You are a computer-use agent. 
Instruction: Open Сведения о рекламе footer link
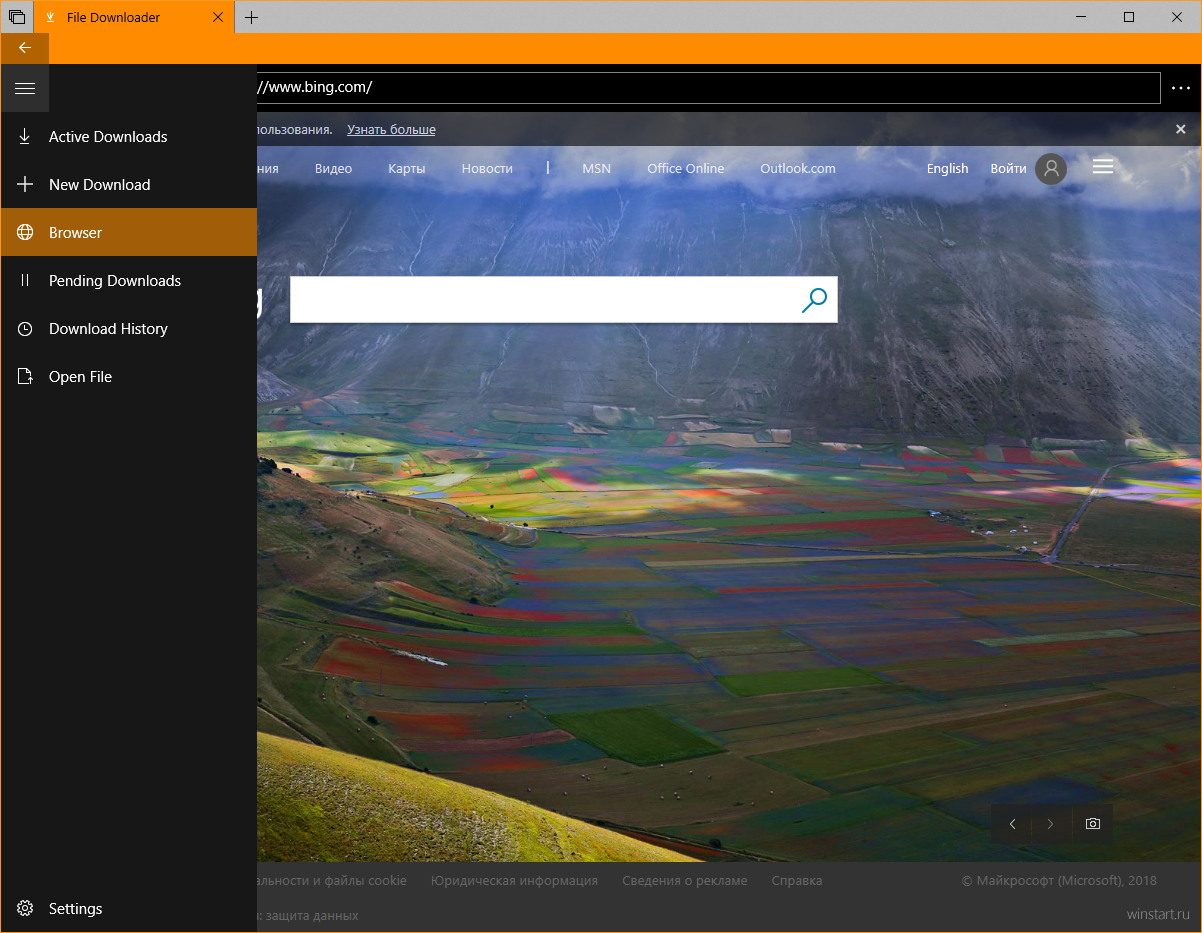pyautogui.click(x=684, y=881)
